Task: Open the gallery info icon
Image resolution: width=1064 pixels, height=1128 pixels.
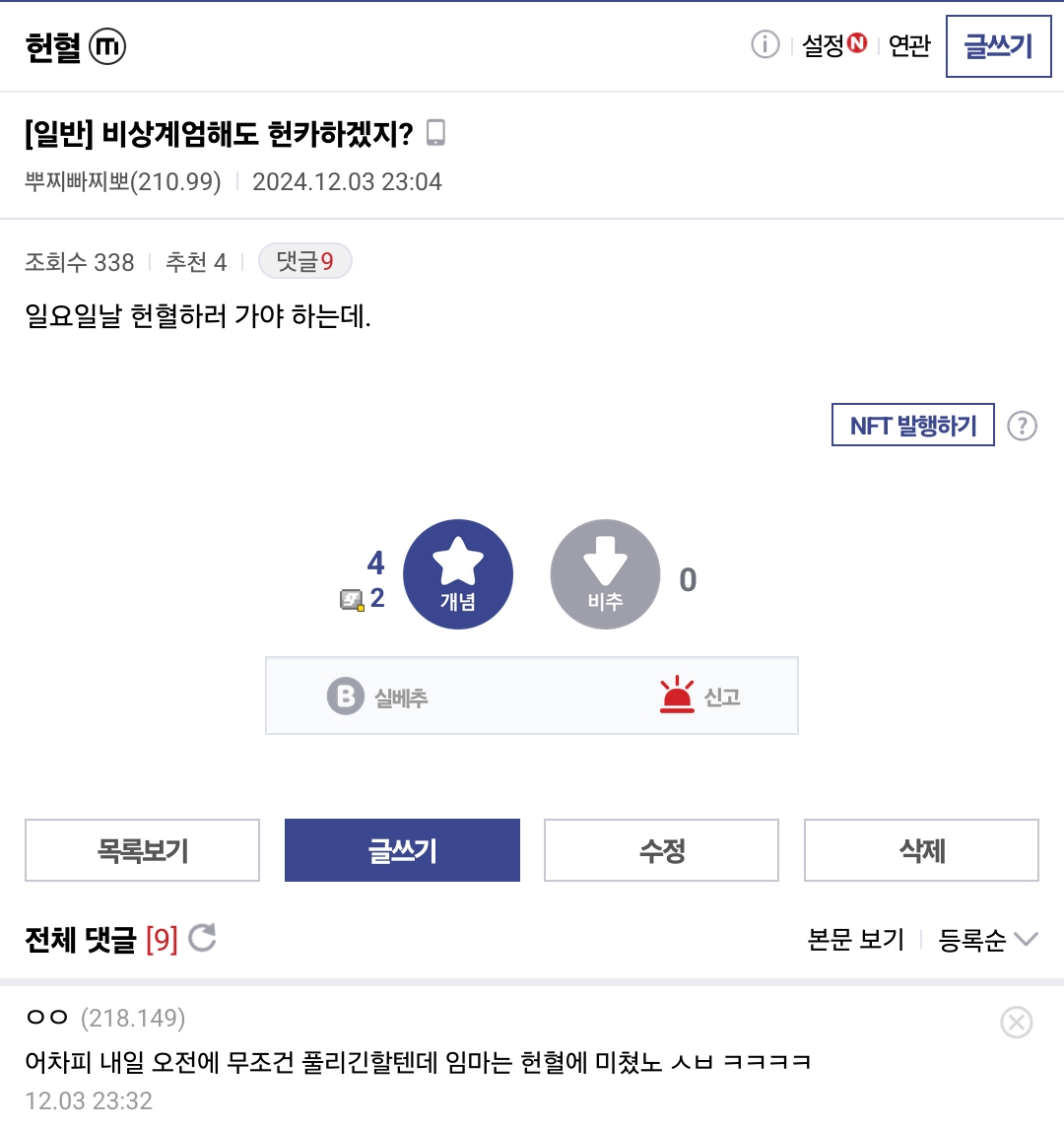Action: tap(765, 44)
